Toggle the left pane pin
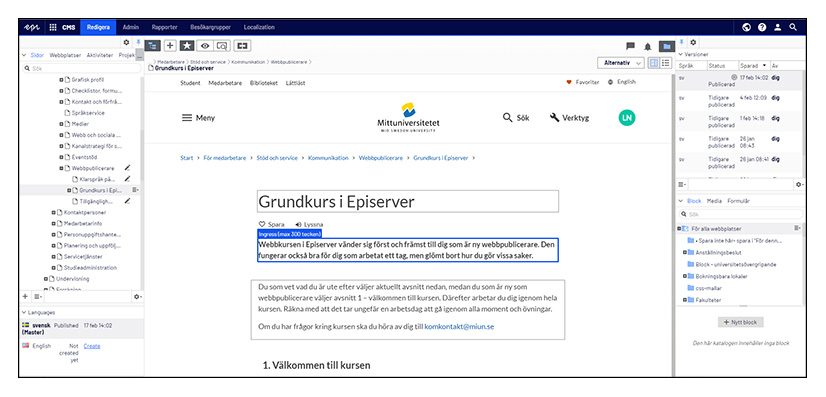 coord(138,42)
